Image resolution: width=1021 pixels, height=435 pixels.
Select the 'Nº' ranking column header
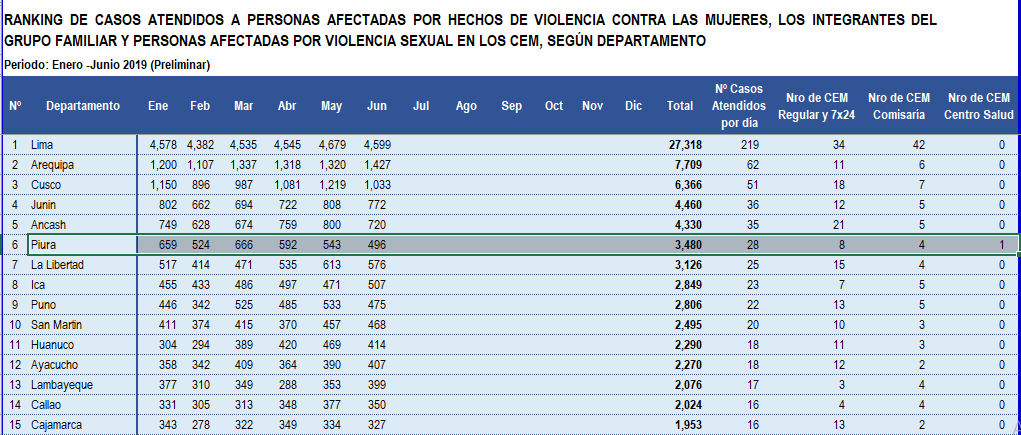pyautogui.click(x=15, y=106)
